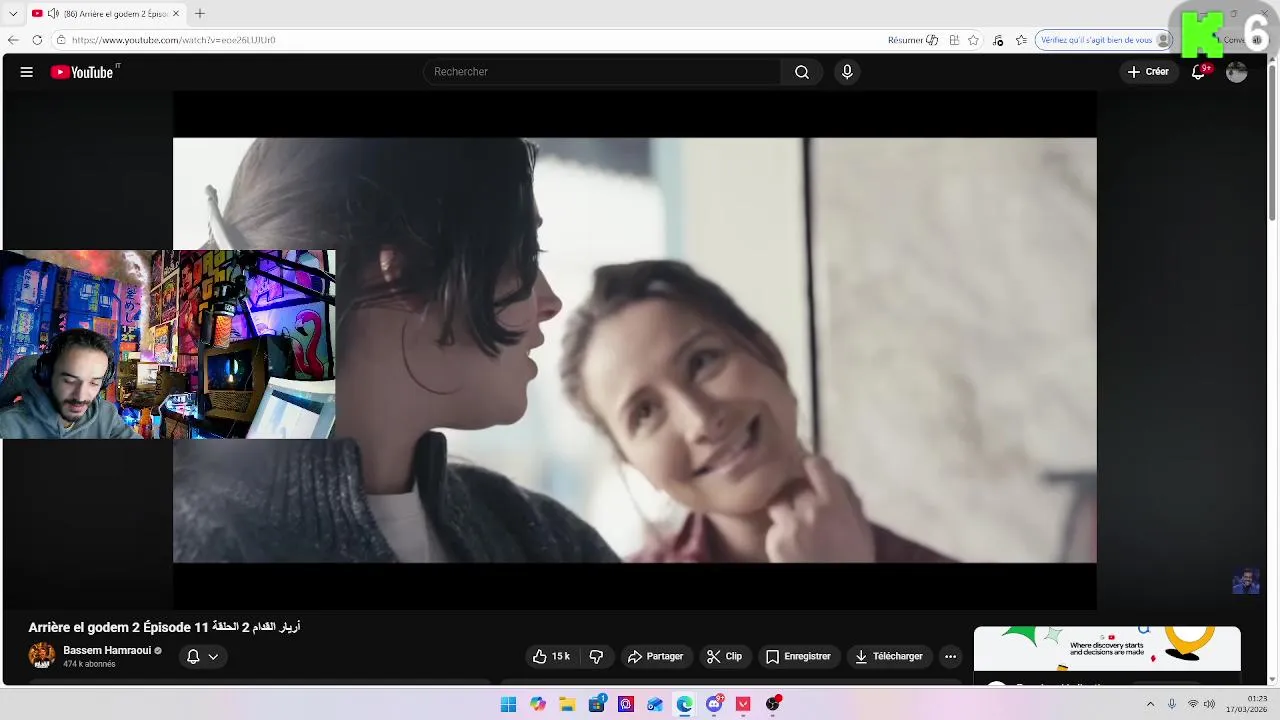Open Outlook from the taskbar
Viewport: 1280px width, 720px height.
tap(655, 704)
